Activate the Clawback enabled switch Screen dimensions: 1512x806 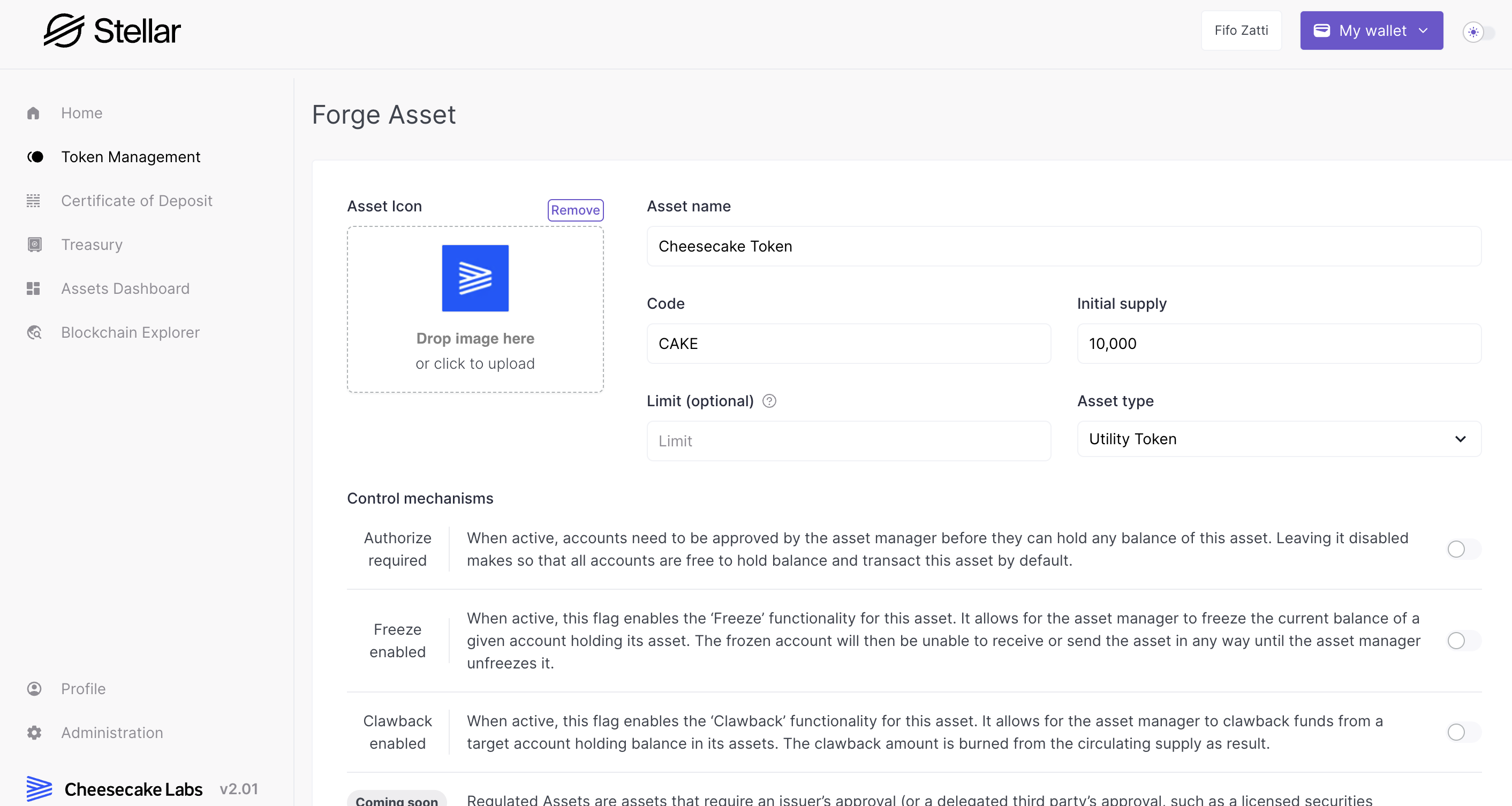[1463, 732]
